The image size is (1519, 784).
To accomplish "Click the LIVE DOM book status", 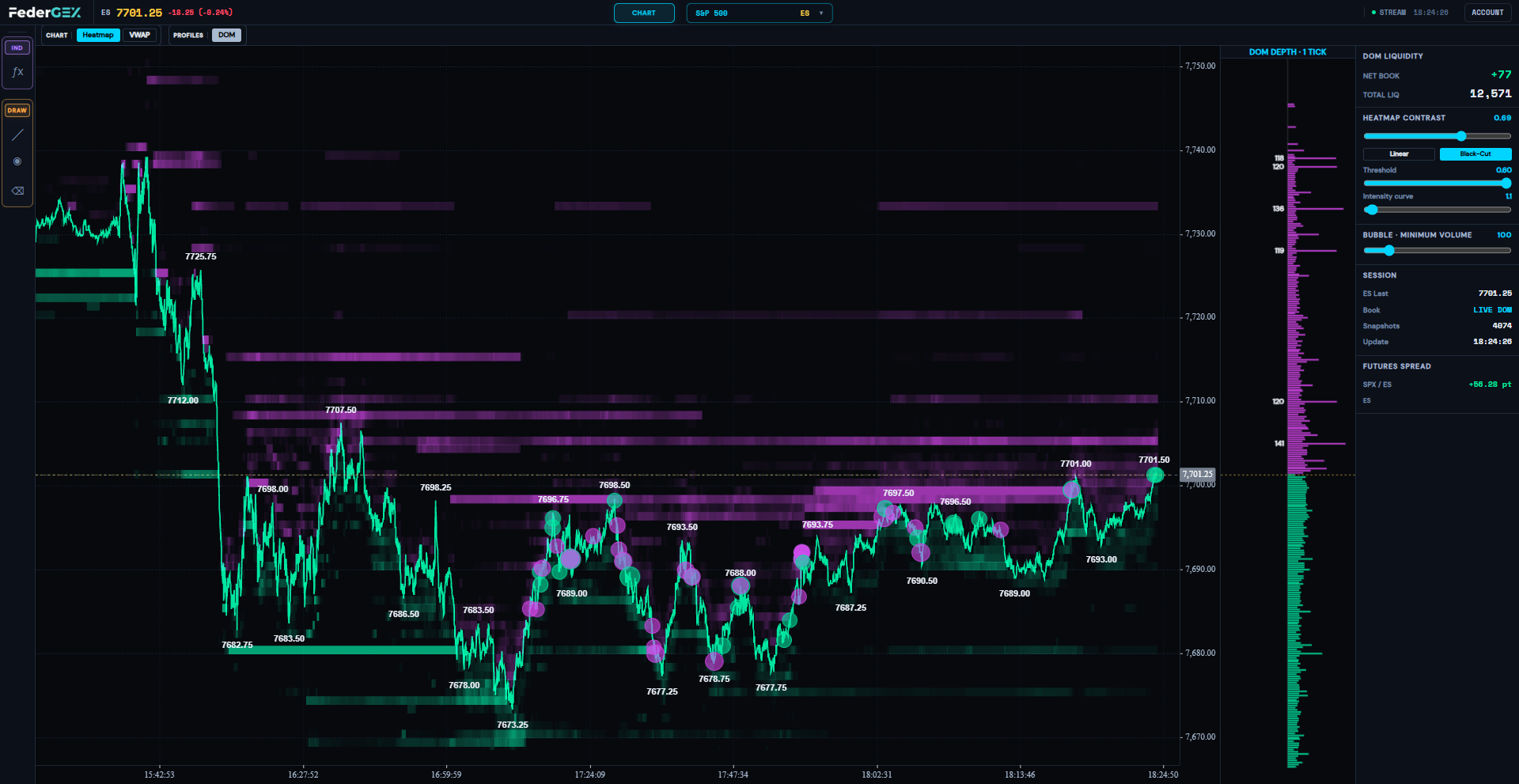I will 1492,310.
